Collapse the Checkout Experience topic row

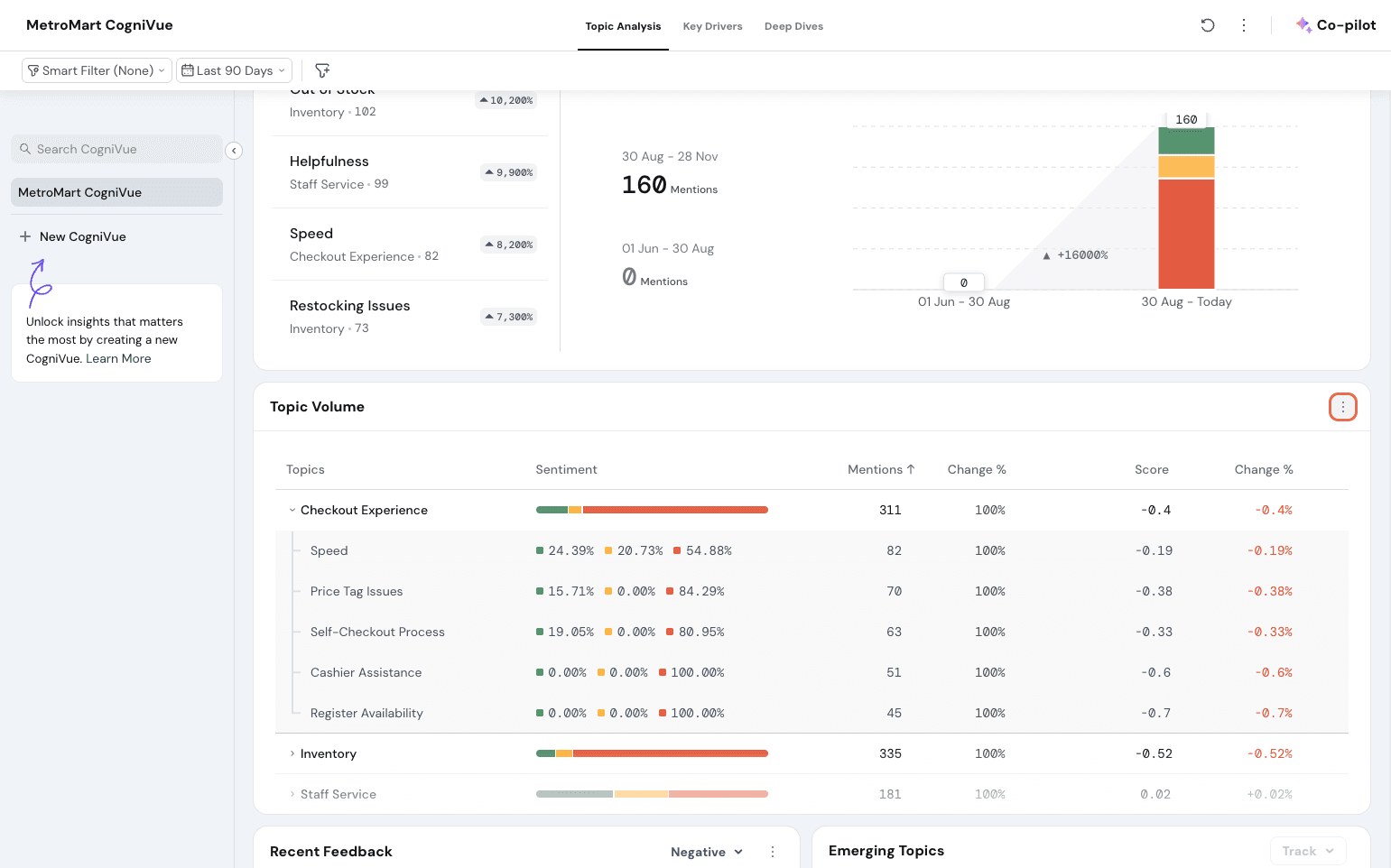tap(292, 510)
